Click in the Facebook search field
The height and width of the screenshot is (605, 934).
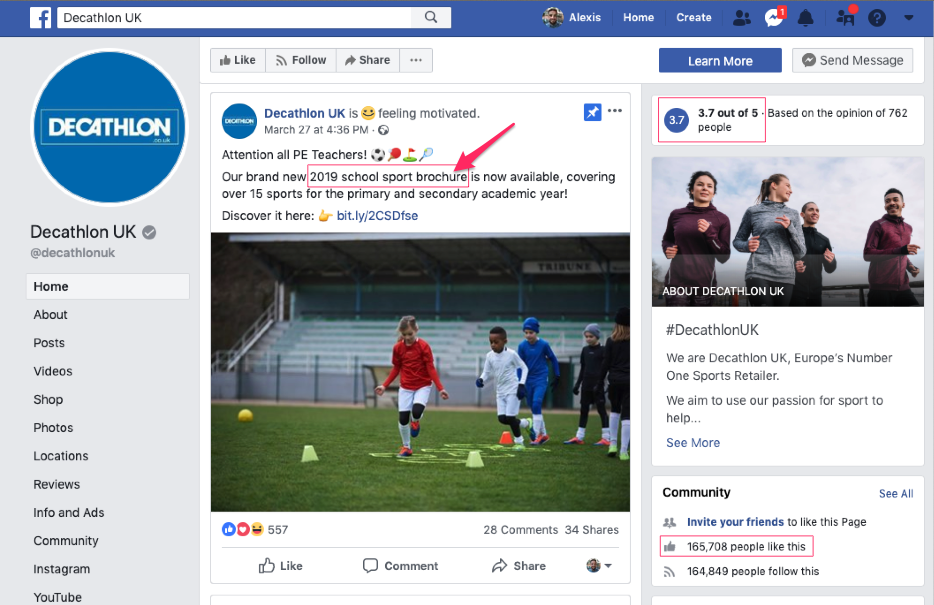coord(234,18)
